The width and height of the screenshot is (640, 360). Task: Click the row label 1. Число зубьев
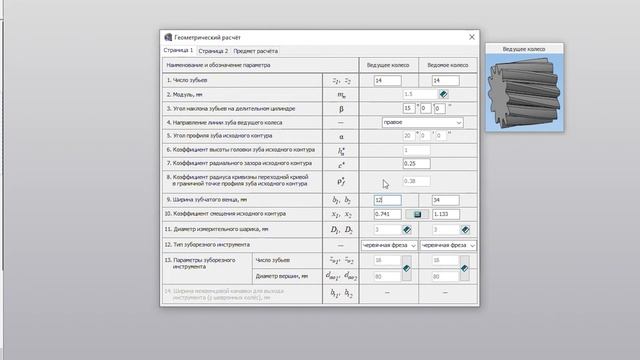pyautogui.click(x=187, y=80)
